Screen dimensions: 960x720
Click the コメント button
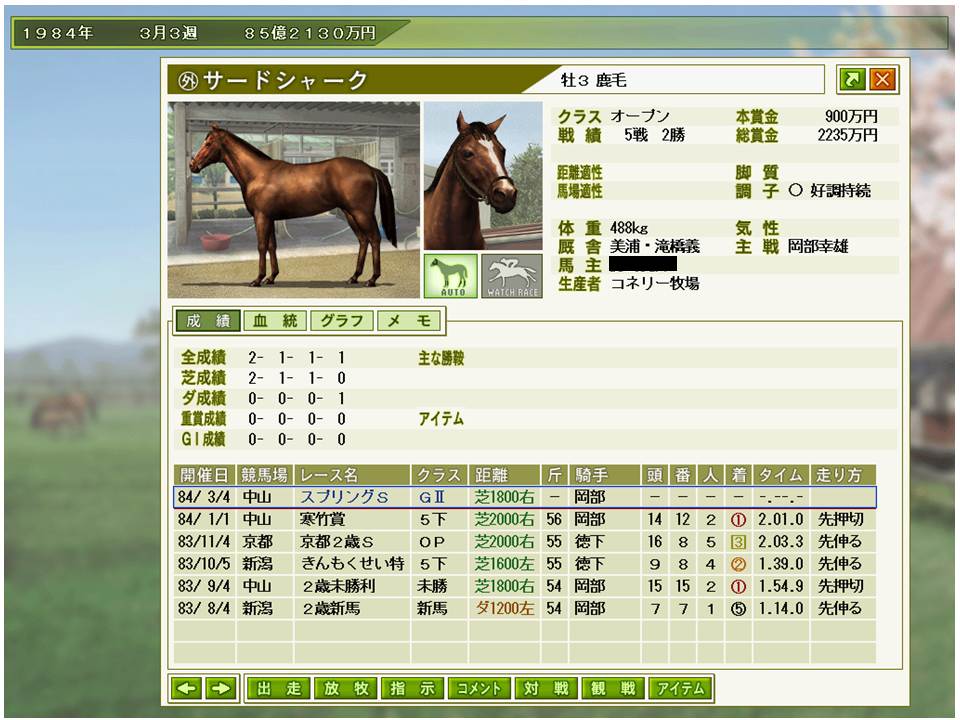[479, 688]
